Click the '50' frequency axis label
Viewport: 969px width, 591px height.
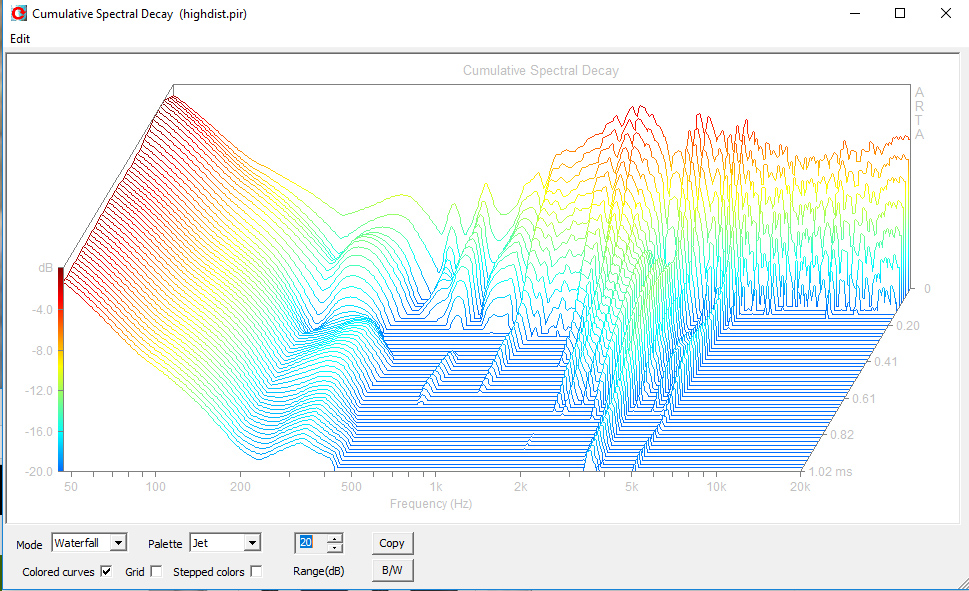point(71,487)
